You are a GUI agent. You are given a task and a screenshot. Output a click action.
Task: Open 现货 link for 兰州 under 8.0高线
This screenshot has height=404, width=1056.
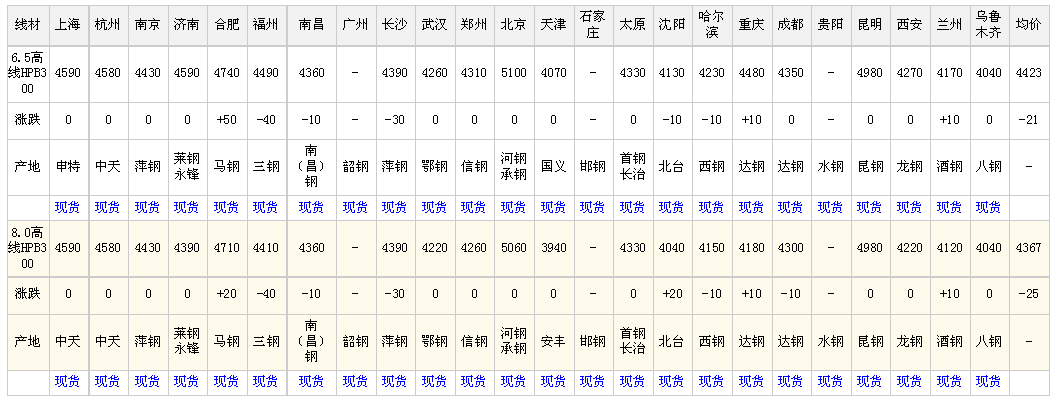coord(949,381)
